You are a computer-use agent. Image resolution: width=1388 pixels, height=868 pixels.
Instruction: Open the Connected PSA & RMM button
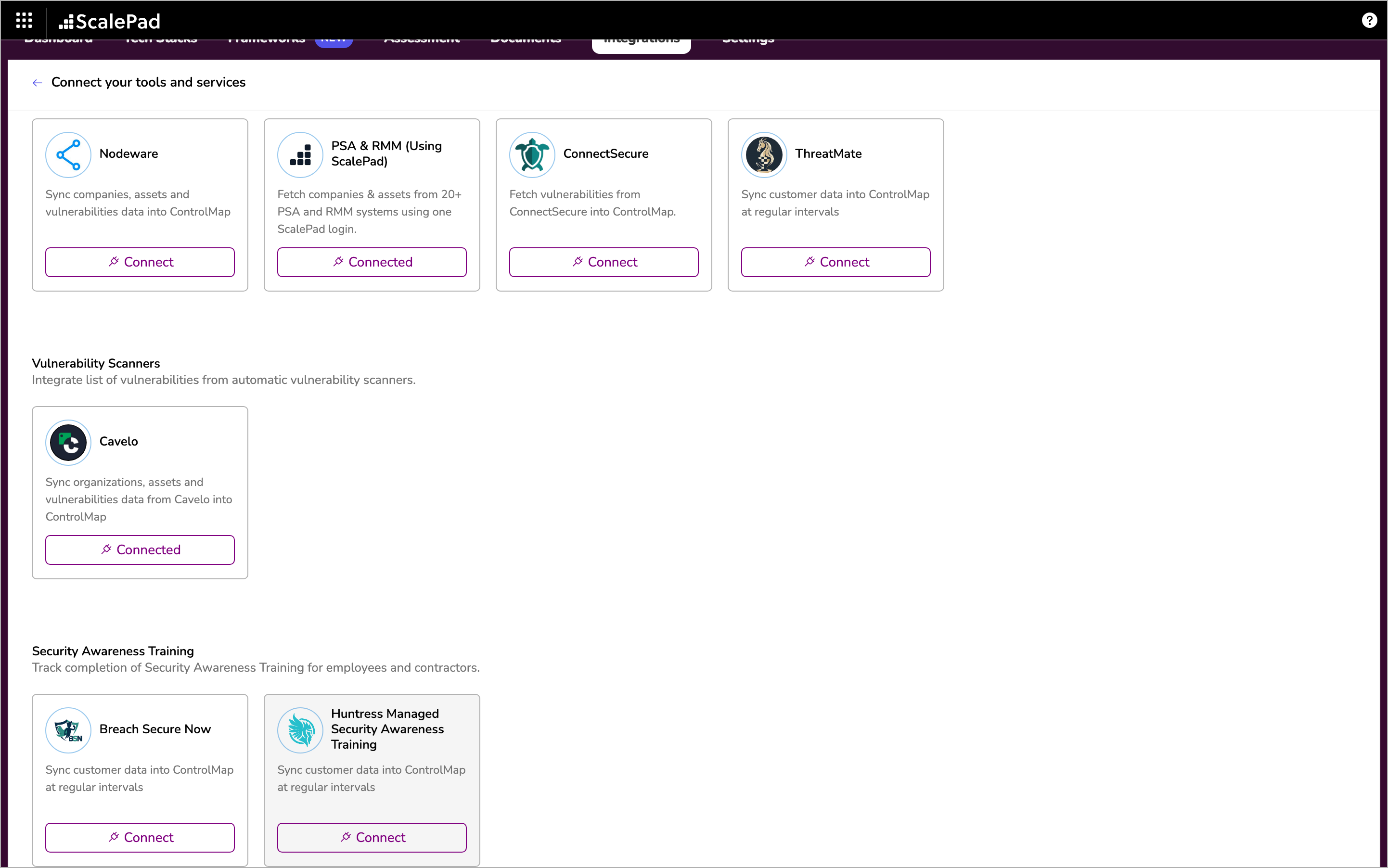tap(372, 262)
